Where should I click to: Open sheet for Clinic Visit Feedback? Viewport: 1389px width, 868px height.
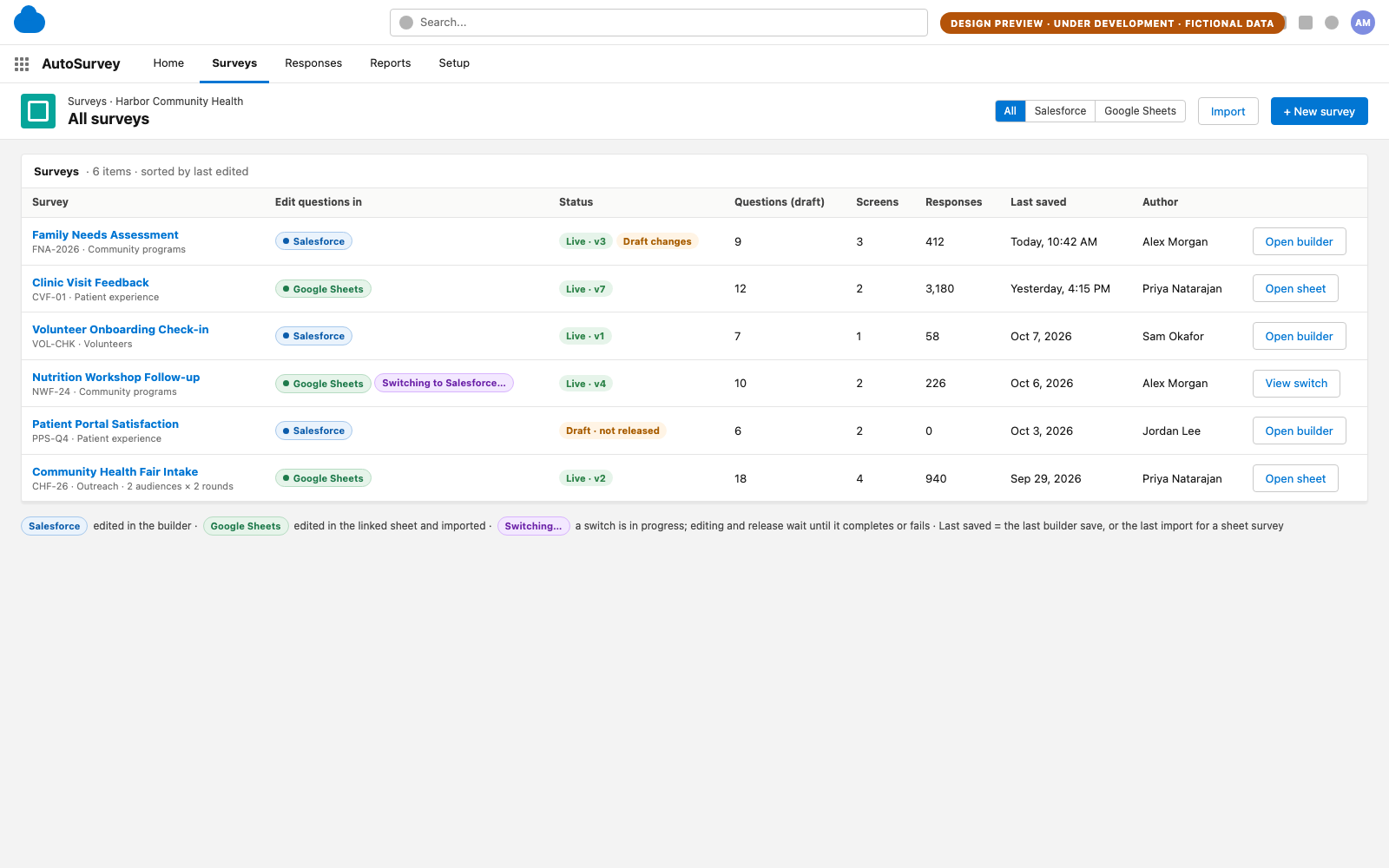point(1295,288)
